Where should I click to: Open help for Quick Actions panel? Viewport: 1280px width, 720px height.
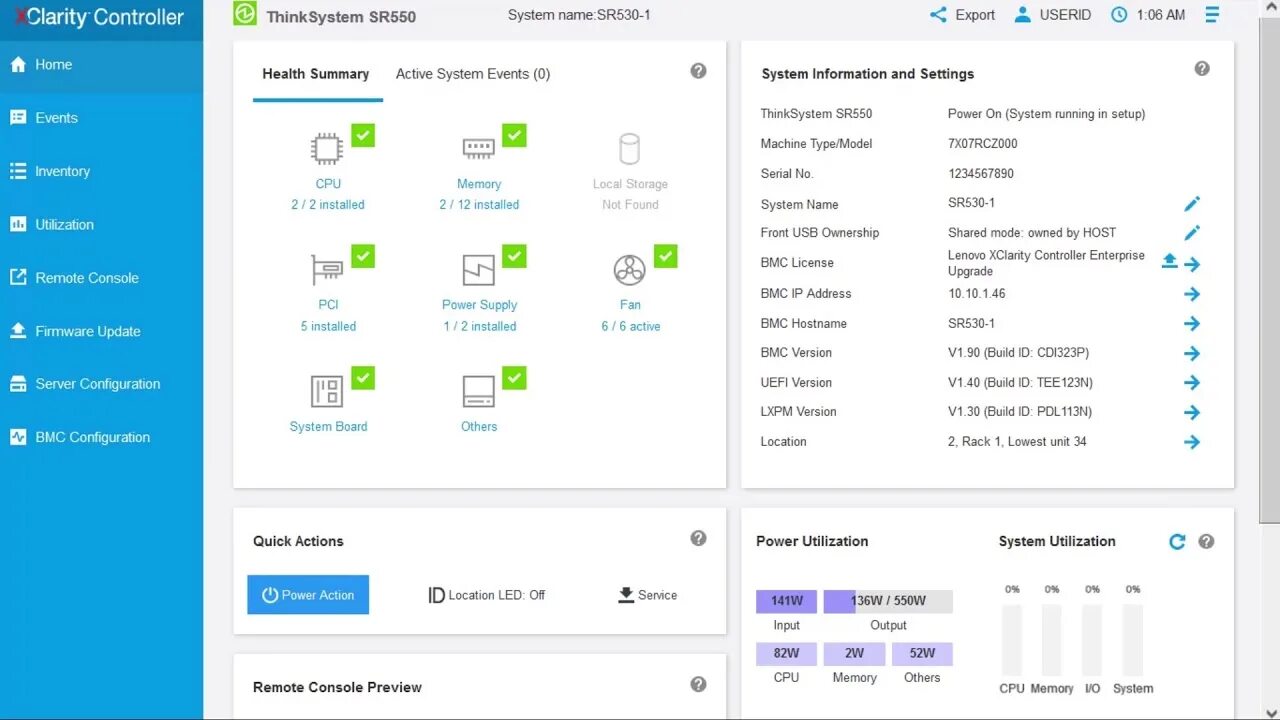click(699, 538)
